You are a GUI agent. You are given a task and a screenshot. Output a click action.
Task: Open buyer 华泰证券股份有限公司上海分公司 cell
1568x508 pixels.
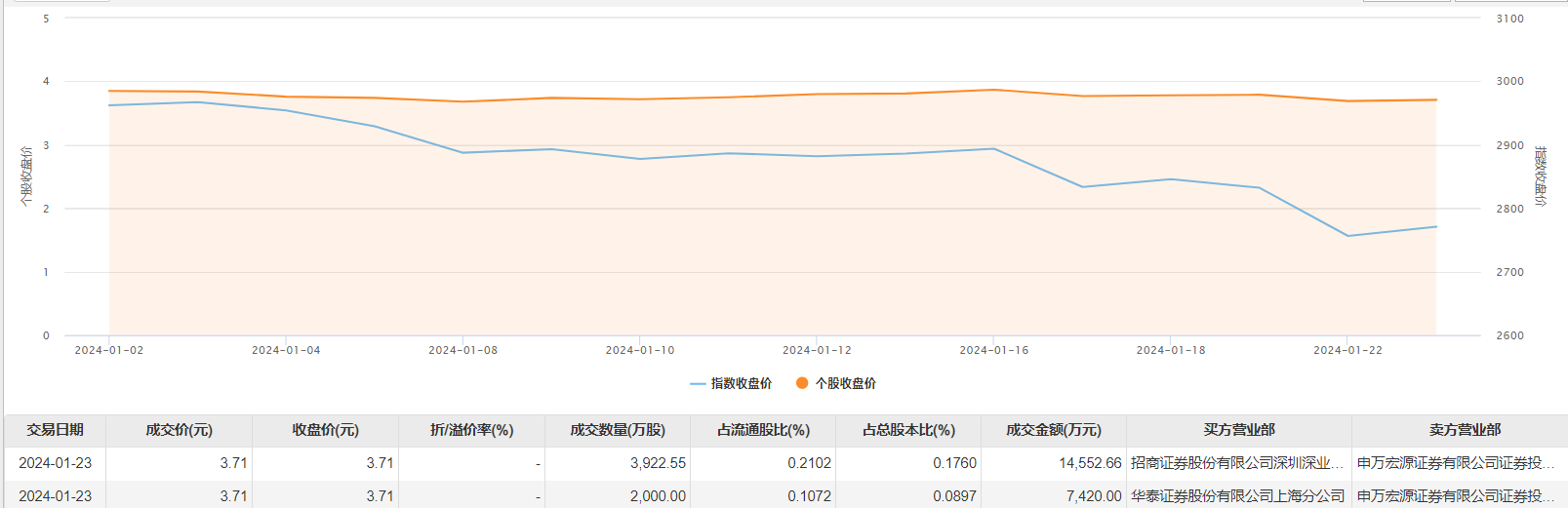[1237, 496]
